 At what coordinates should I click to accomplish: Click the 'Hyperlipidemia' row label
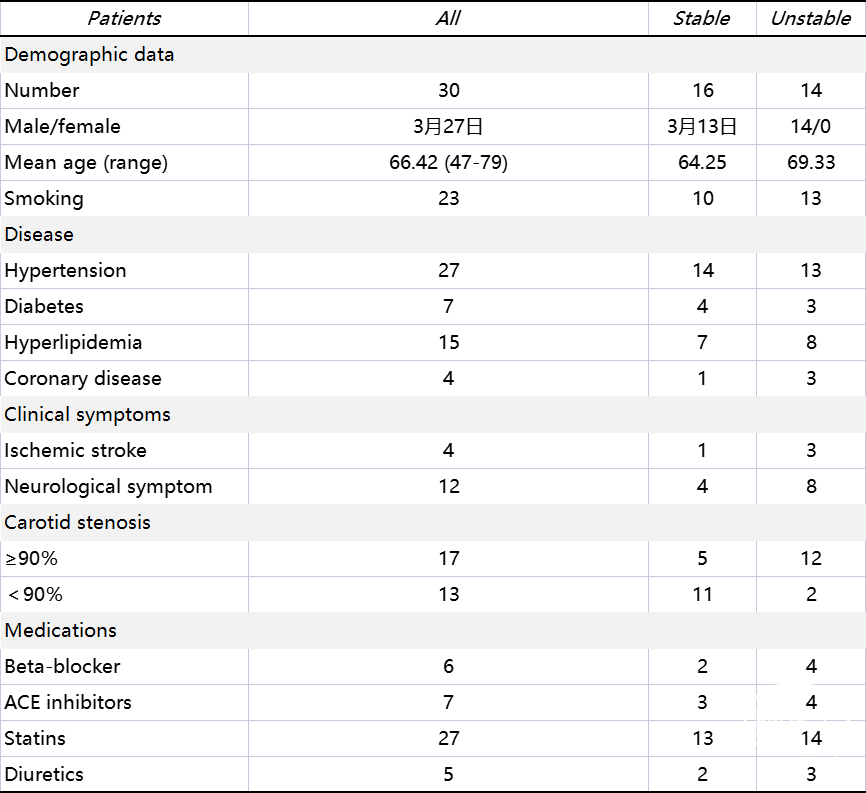[x=73, y=342]
